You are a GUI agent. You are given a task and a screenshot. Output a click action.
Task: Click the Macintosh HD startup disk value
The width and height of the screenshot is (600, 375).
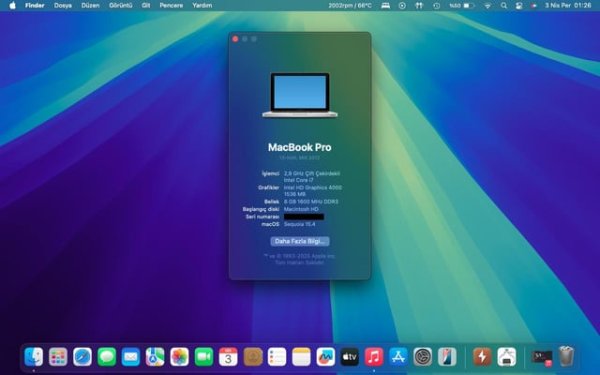click(301, 209)
